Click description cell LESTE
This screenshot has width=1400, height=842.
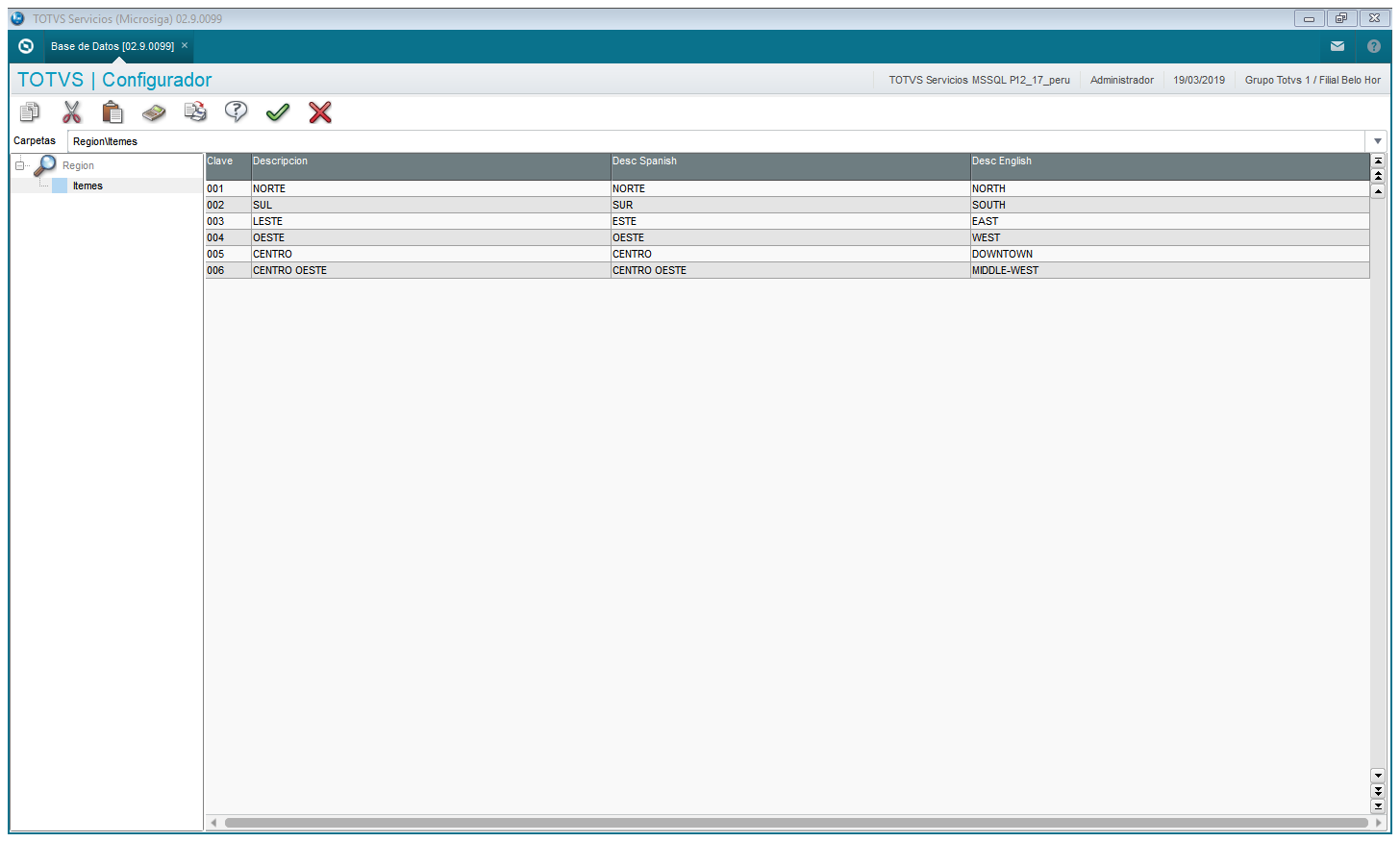point(431,221)
